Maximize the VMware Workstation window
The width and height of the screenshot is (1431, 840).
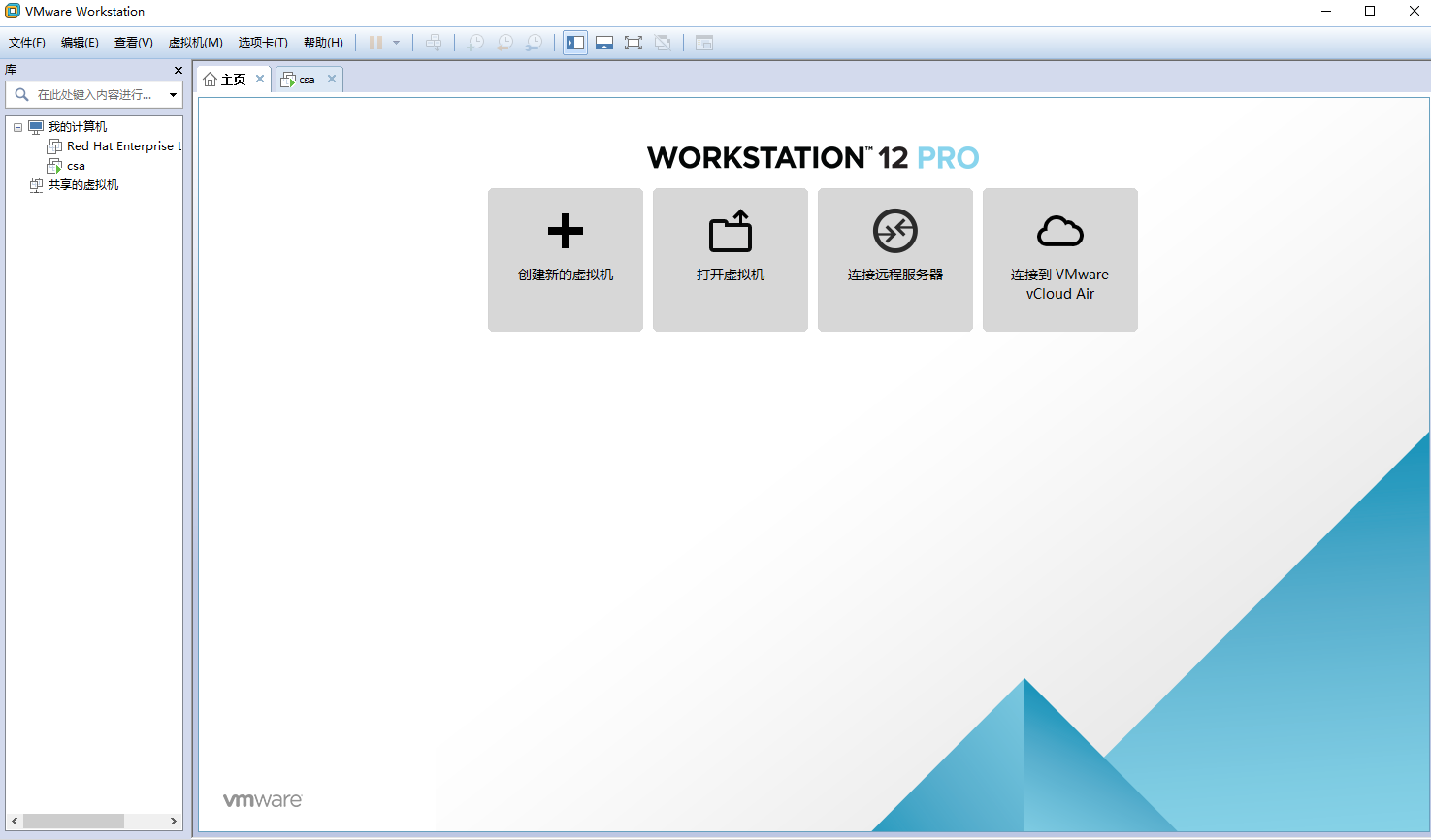1370,11
